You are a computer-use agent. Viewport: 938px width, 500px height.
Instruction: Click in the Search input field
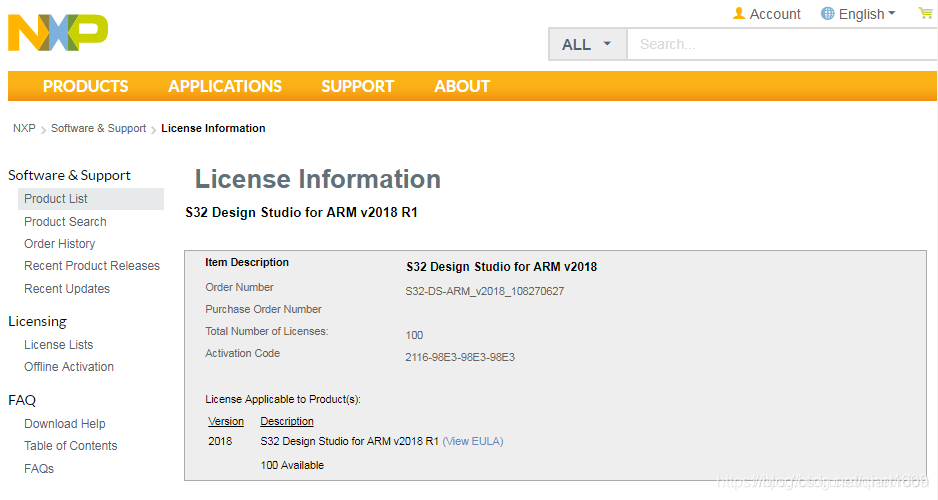tap(780, 44)
